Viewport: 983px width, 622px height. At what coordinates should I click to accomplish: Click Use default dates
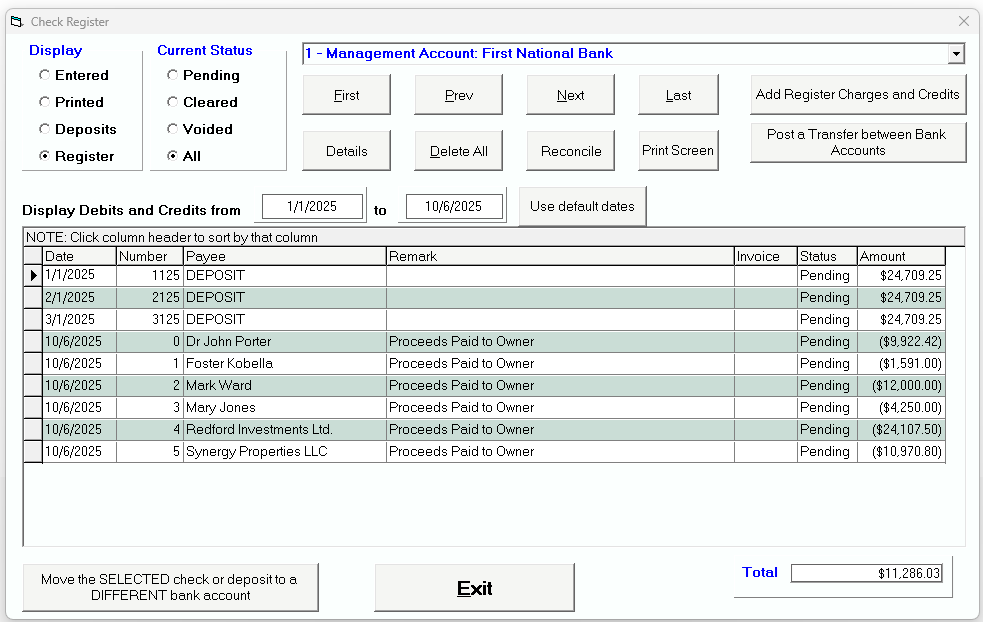582,206
